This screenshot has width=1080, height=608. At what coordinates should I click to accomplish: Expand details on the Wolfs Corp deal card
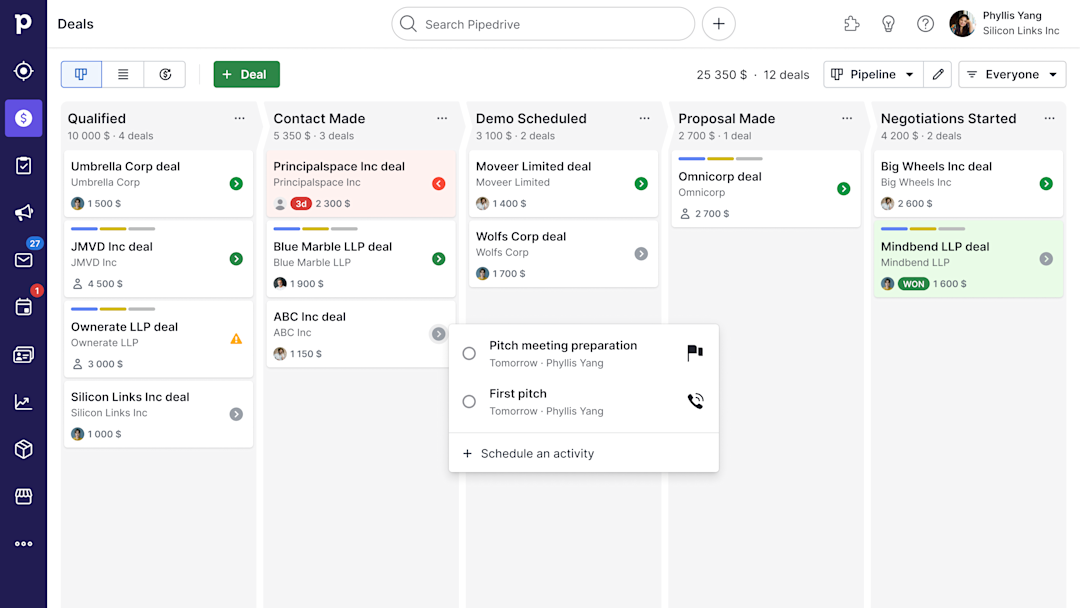640,253
